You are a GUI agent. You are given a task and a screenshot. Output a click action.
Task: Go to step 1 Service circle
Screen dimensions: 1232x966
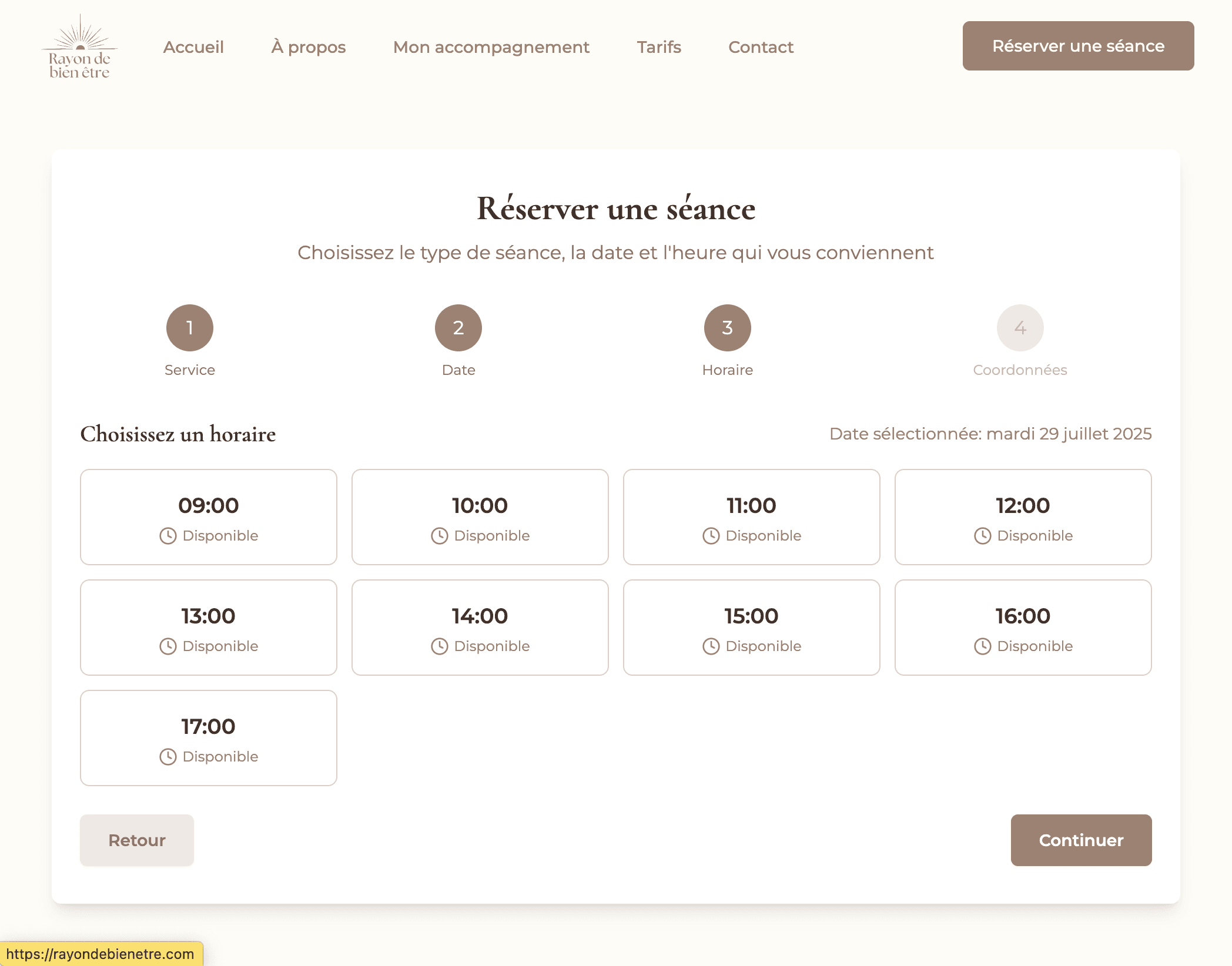pos(189,328)
